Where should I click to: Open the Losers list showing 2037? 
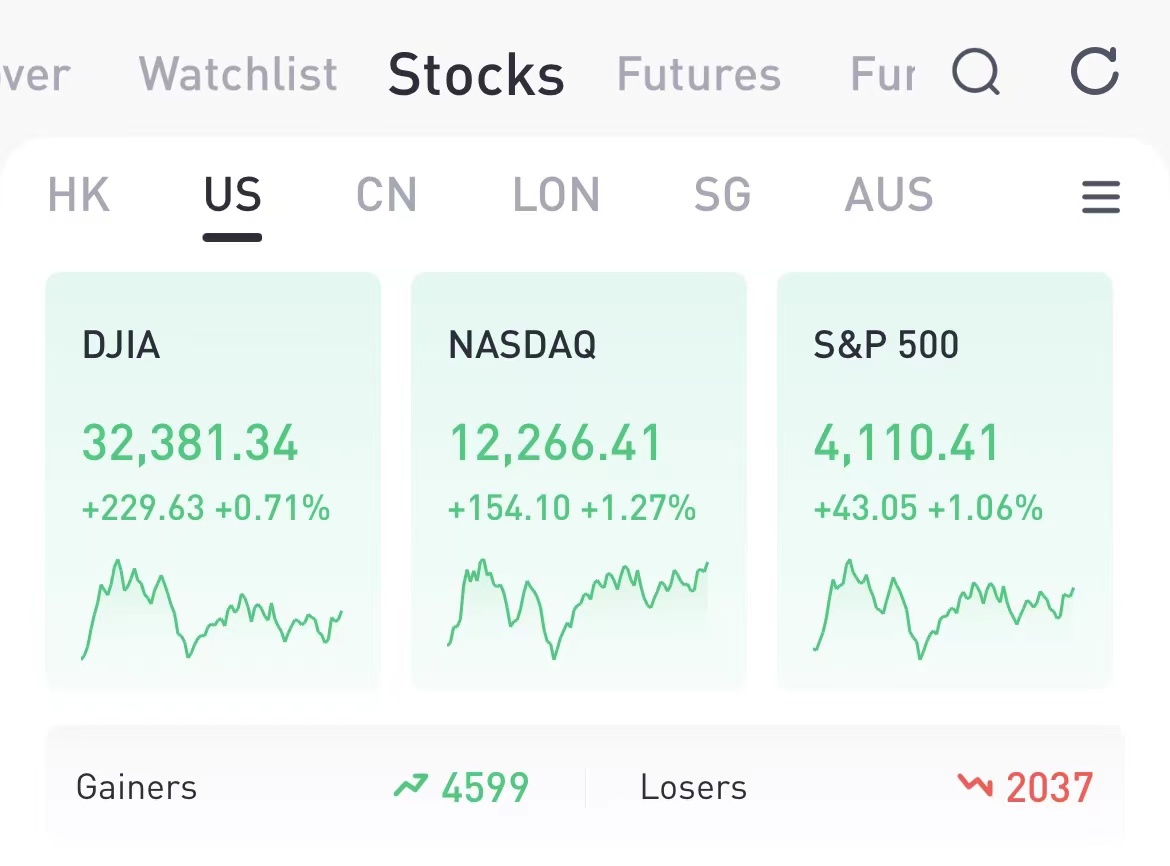[867, 787]
